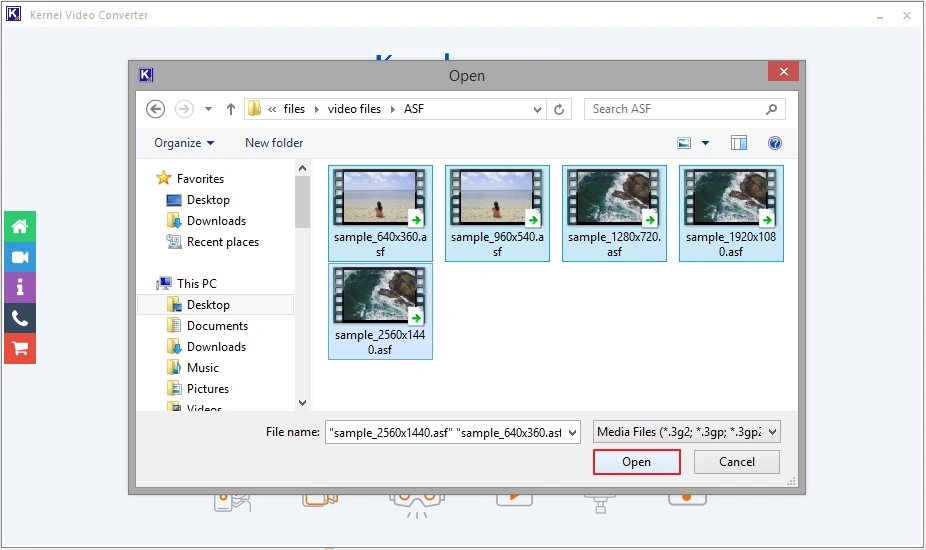Click the New folder button
This screenshot has width=926, height=550.
point(274,143)
